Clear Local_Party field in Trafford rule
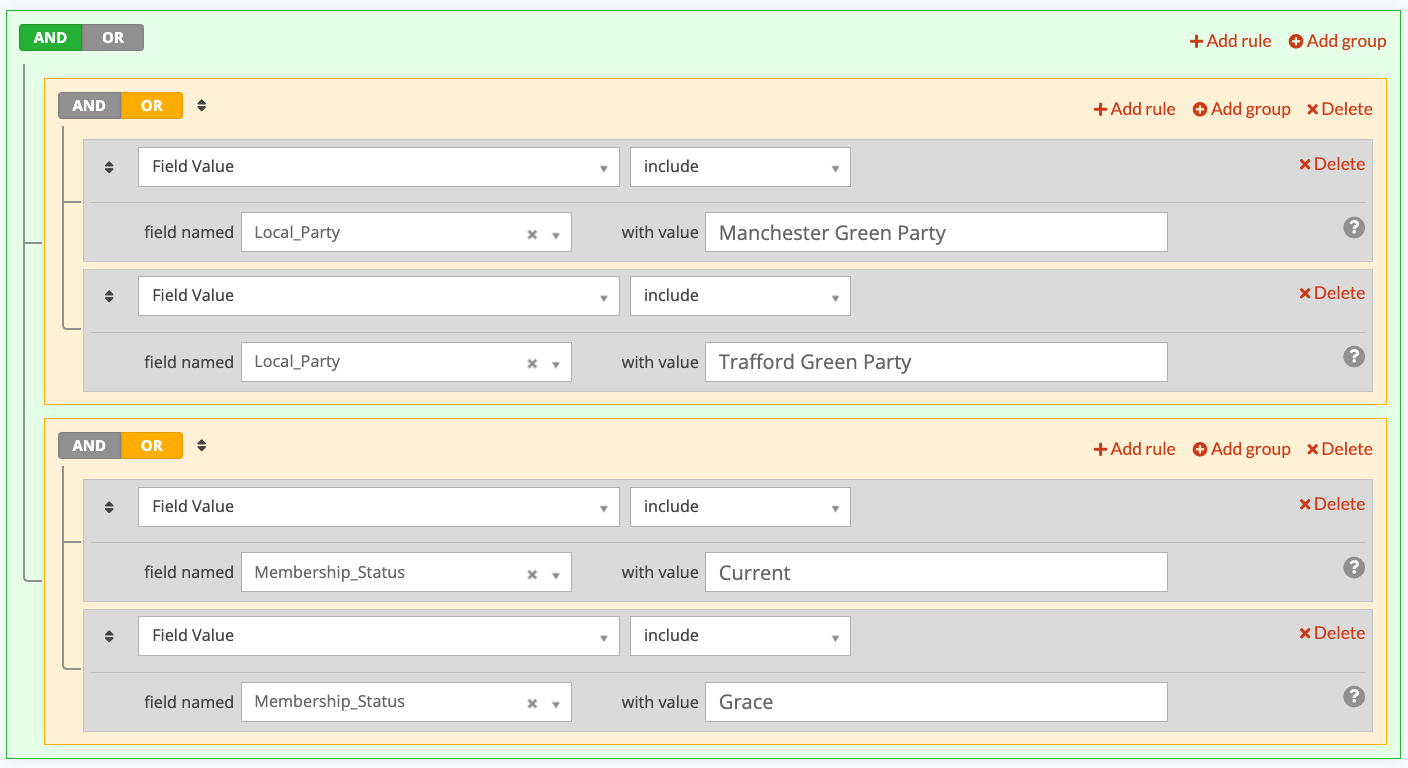The width and height of the screenshot is (1408, 768). click(x=532, y=363)
